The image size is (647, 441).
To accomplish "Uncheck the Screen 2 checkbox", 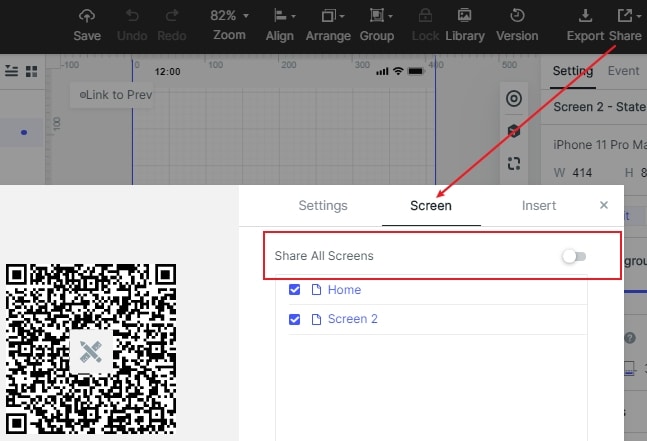I will [x=295, y=319].
